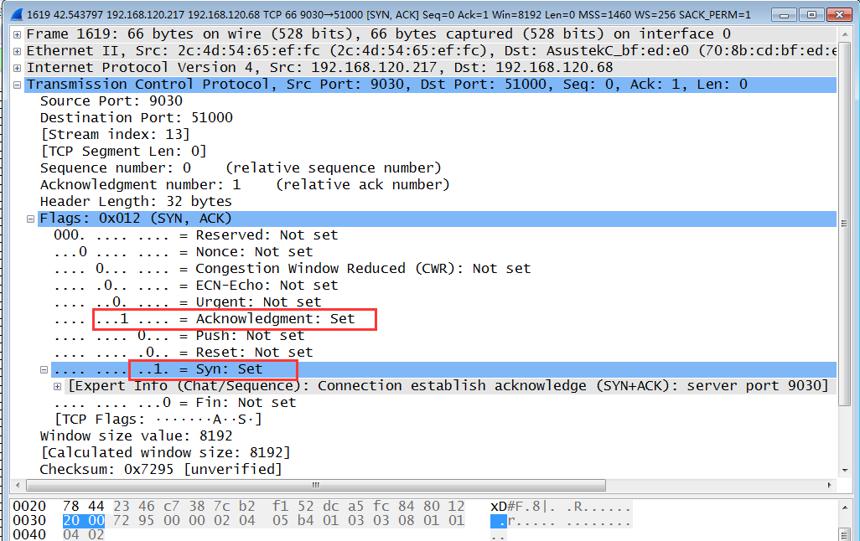Click the Wireshark shark fin title icon
The width and height of the screenshot is (860, 541).
(17, 14)
